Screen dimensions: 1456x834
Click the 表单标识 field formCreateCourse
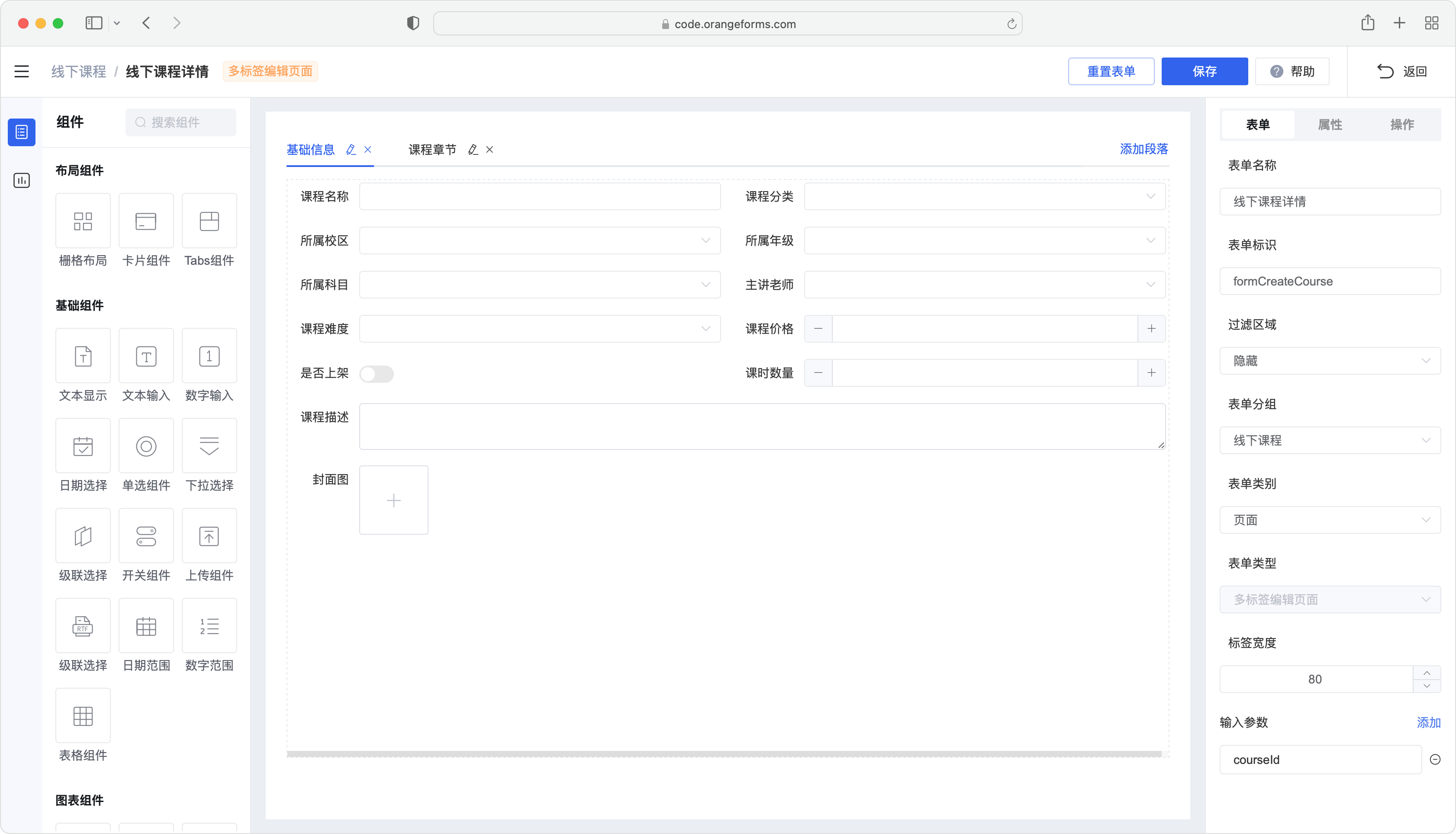[x=1330, y=281]
